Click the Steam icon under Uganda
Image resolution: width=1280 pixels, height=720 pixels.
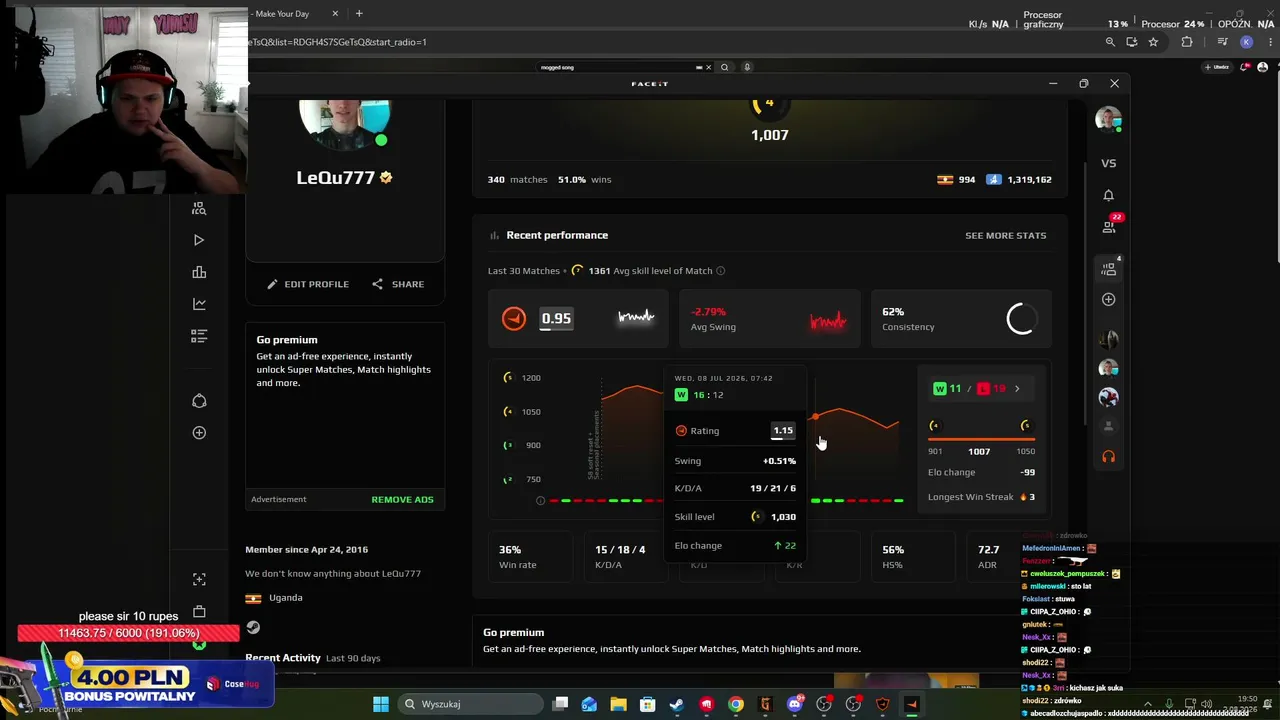253,627
